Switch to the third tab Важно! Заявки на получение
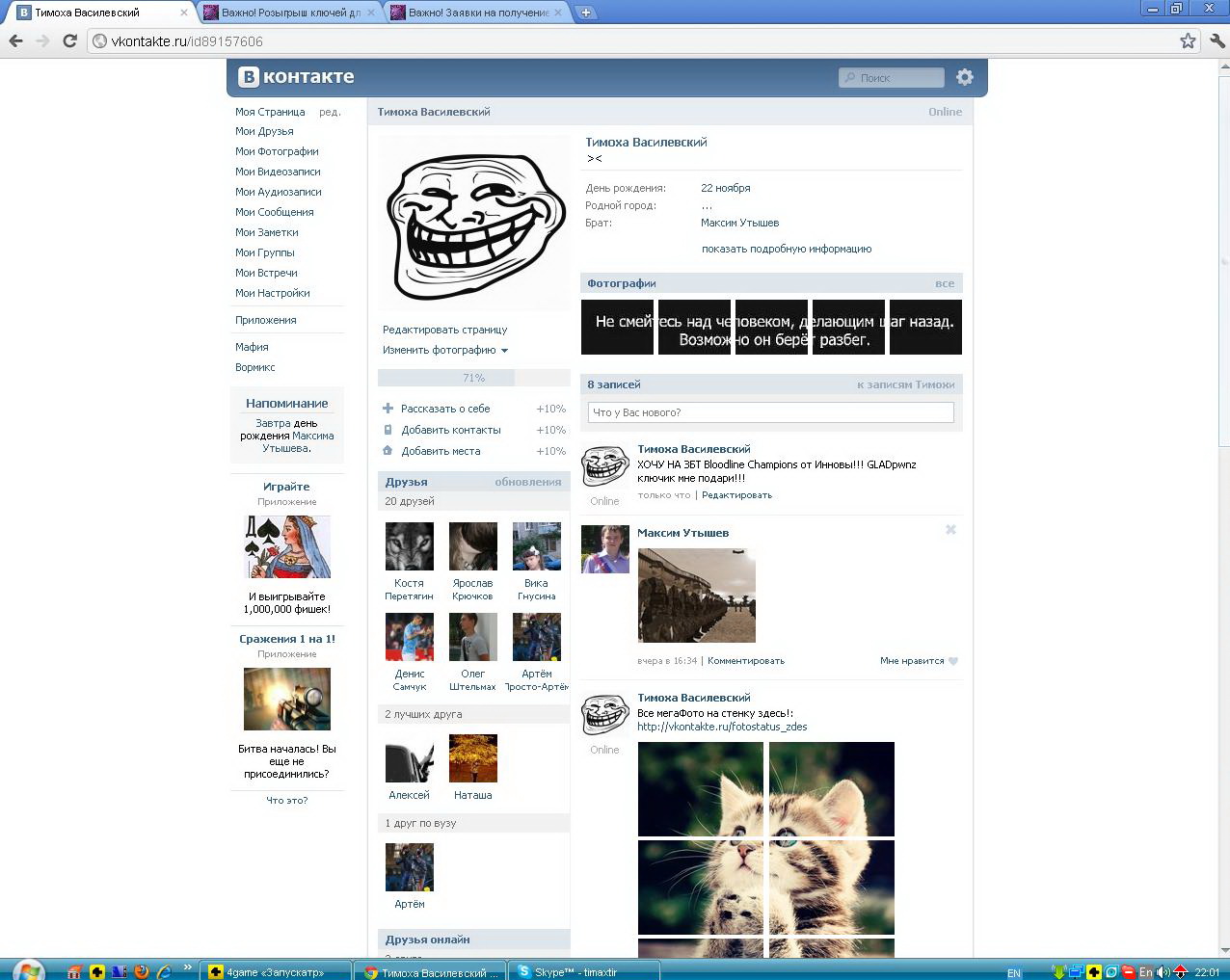The image size is (1230, 980). click(476, 13)
